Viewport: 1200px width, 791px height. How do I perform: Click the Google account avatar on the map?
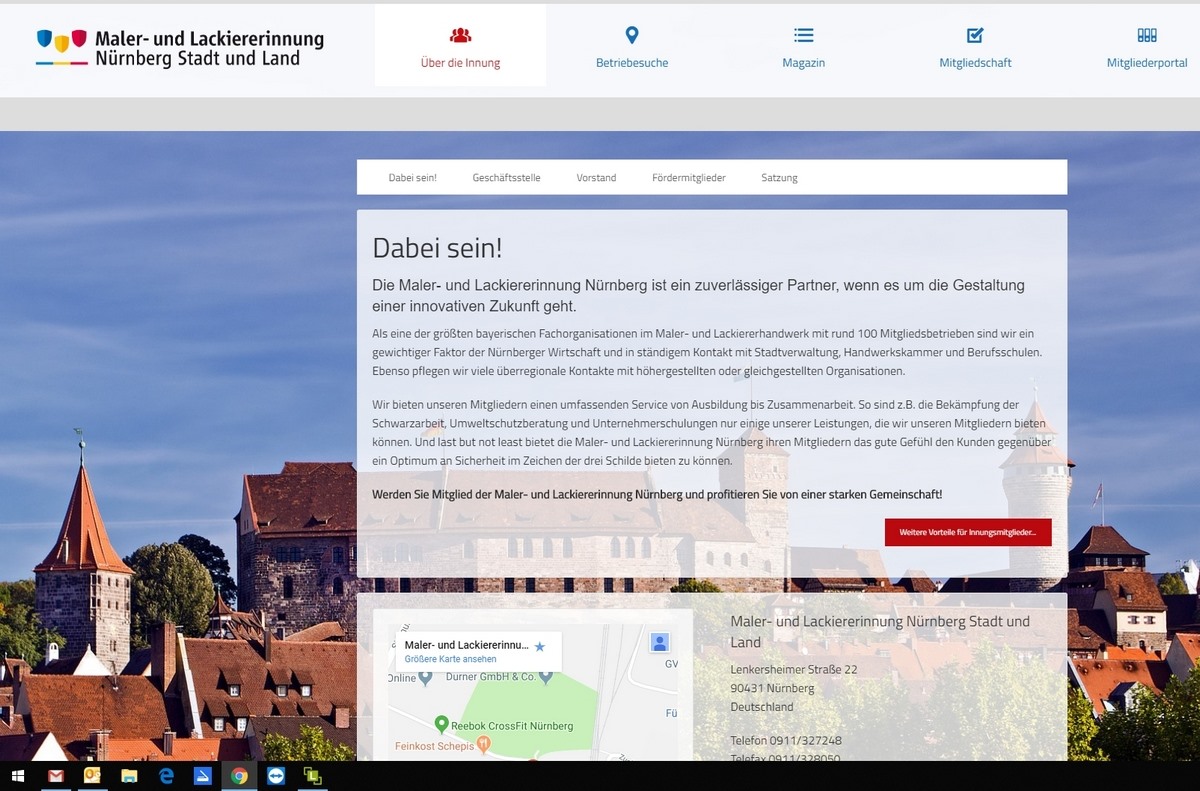[x=660, y=643]
